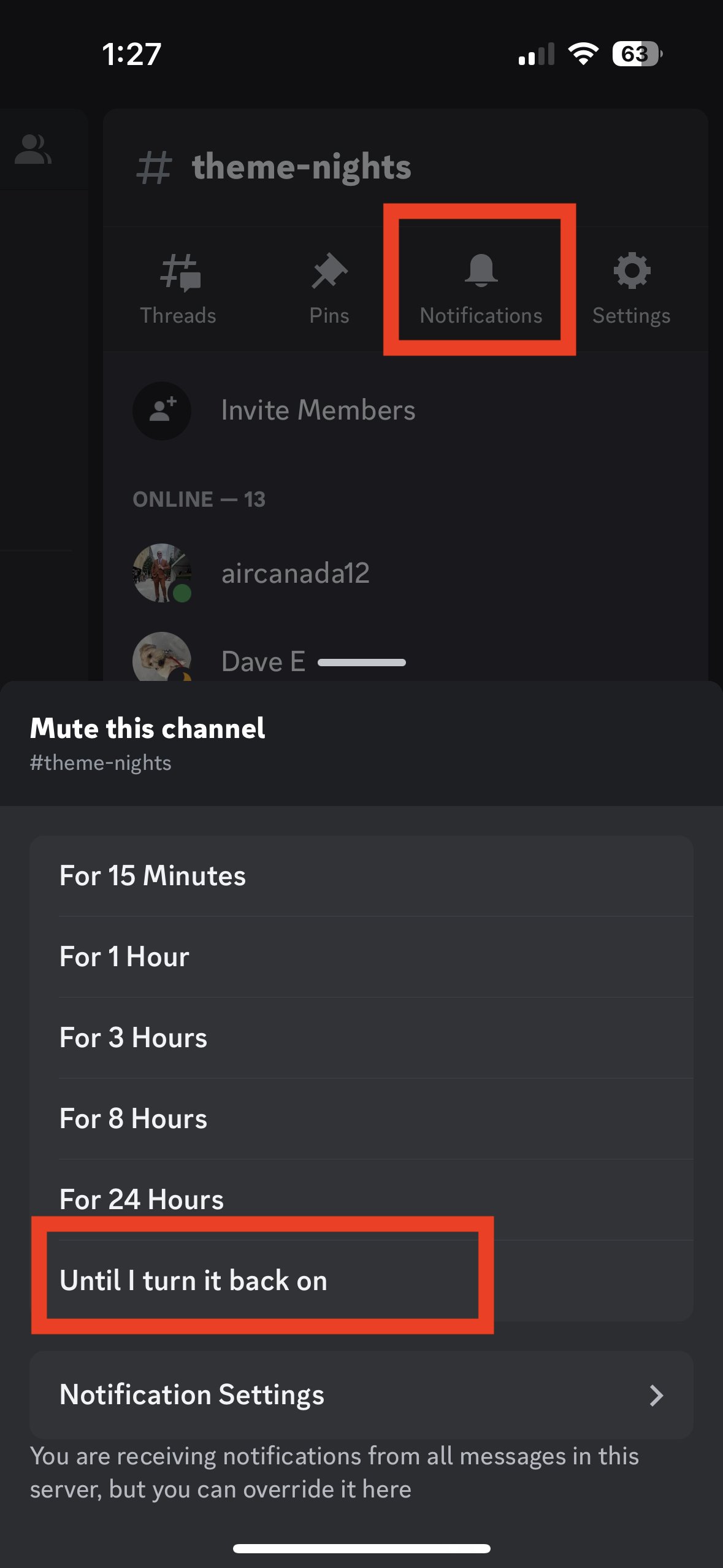The width and height of the screenshot is (723, 1568).
Task: Tap the Invite Members person-plus icon
Action: (x=162, y=410)
